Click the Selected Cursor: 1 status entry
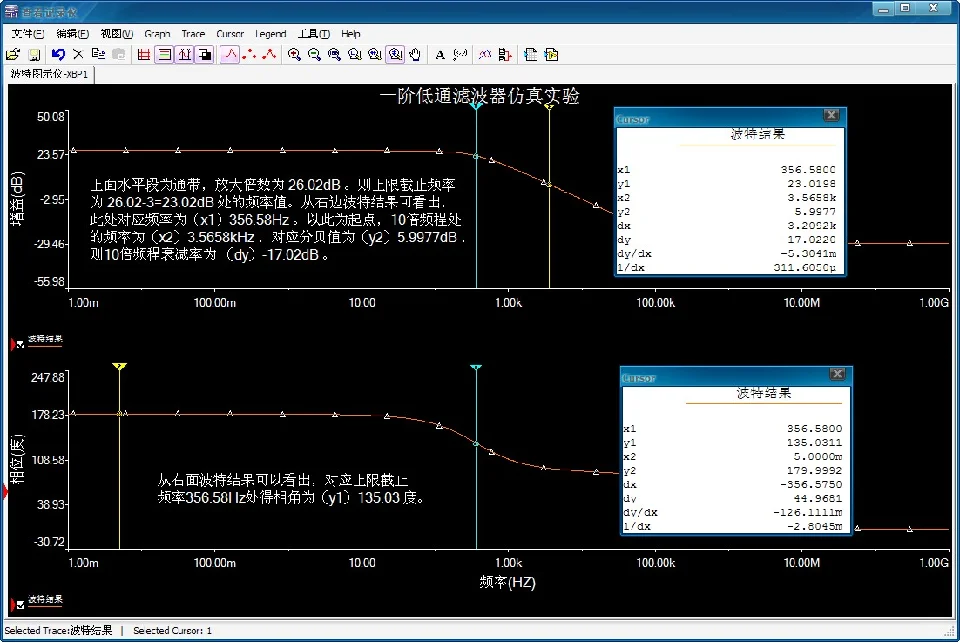The height and width of the screenshot is (643, 960). (172, 630)
